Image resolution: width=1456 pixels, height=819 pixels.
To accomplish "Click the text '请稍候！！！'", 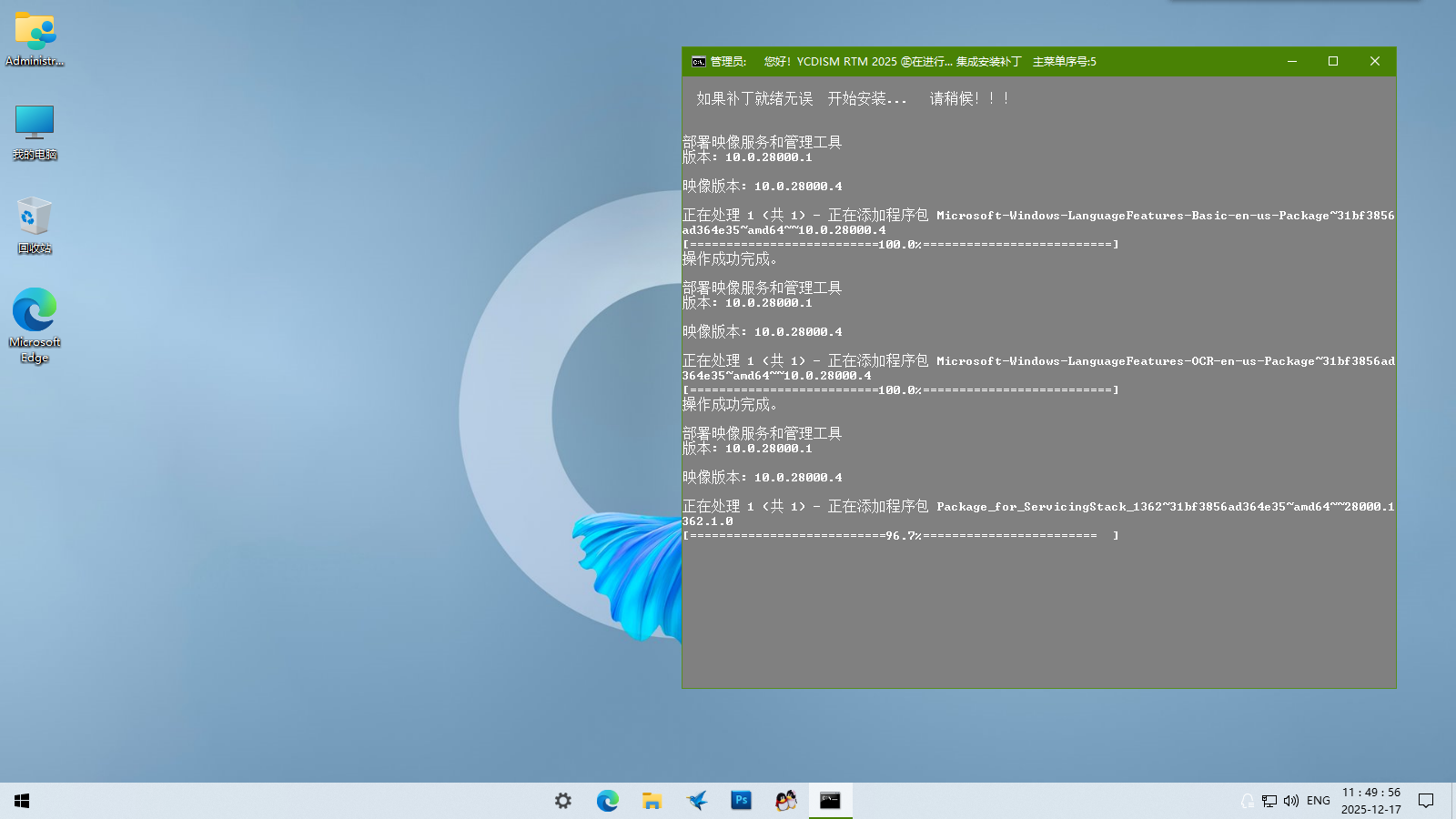I will click(x=969, y=98).
